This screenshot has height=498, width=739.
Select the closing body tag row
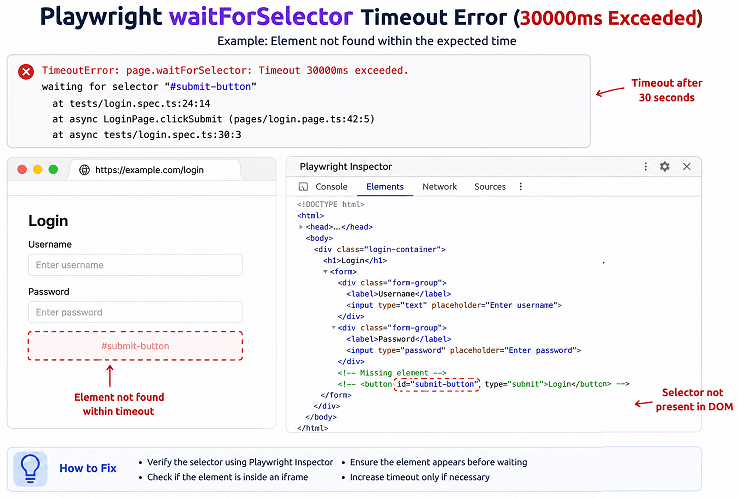coord(320,417)
